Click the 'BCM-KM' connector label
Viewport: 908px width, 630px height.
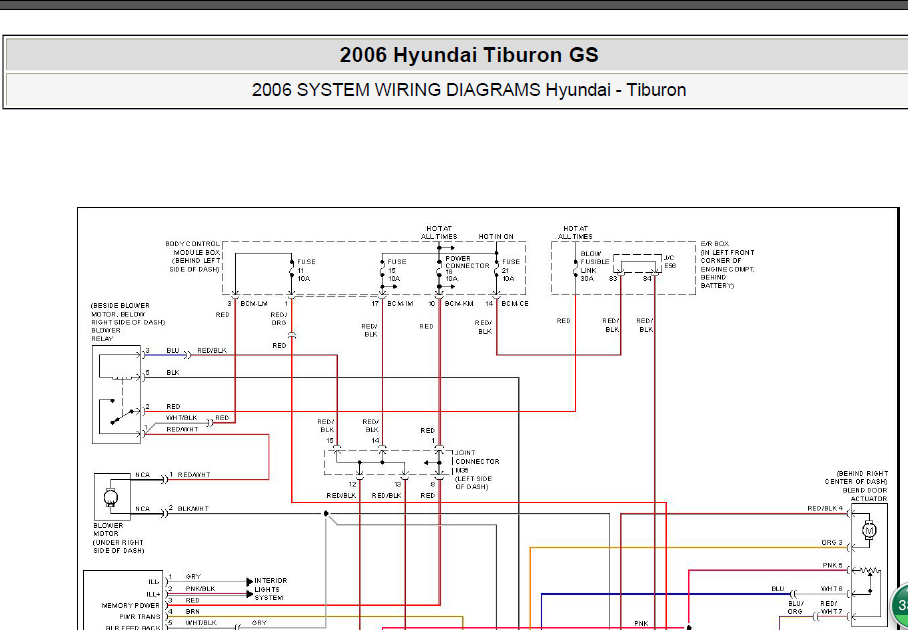[459, 303]
